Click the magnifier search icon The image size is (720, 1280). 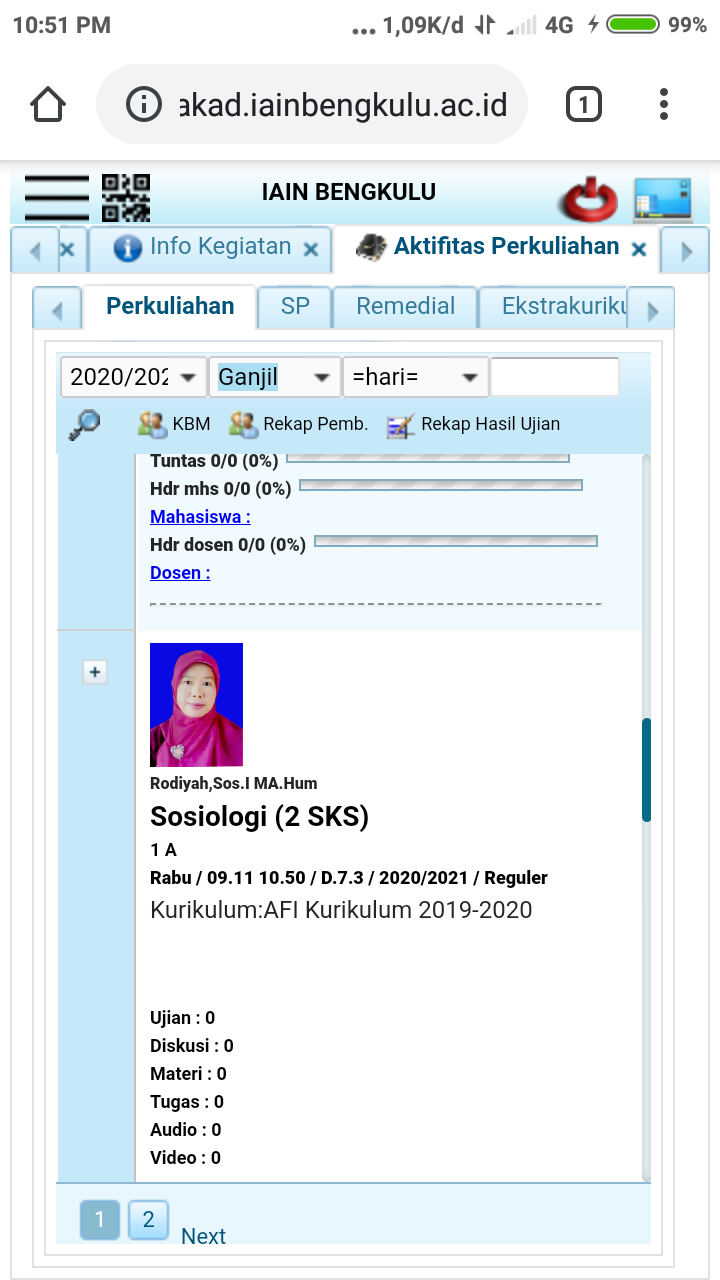(x=84, y=424)
